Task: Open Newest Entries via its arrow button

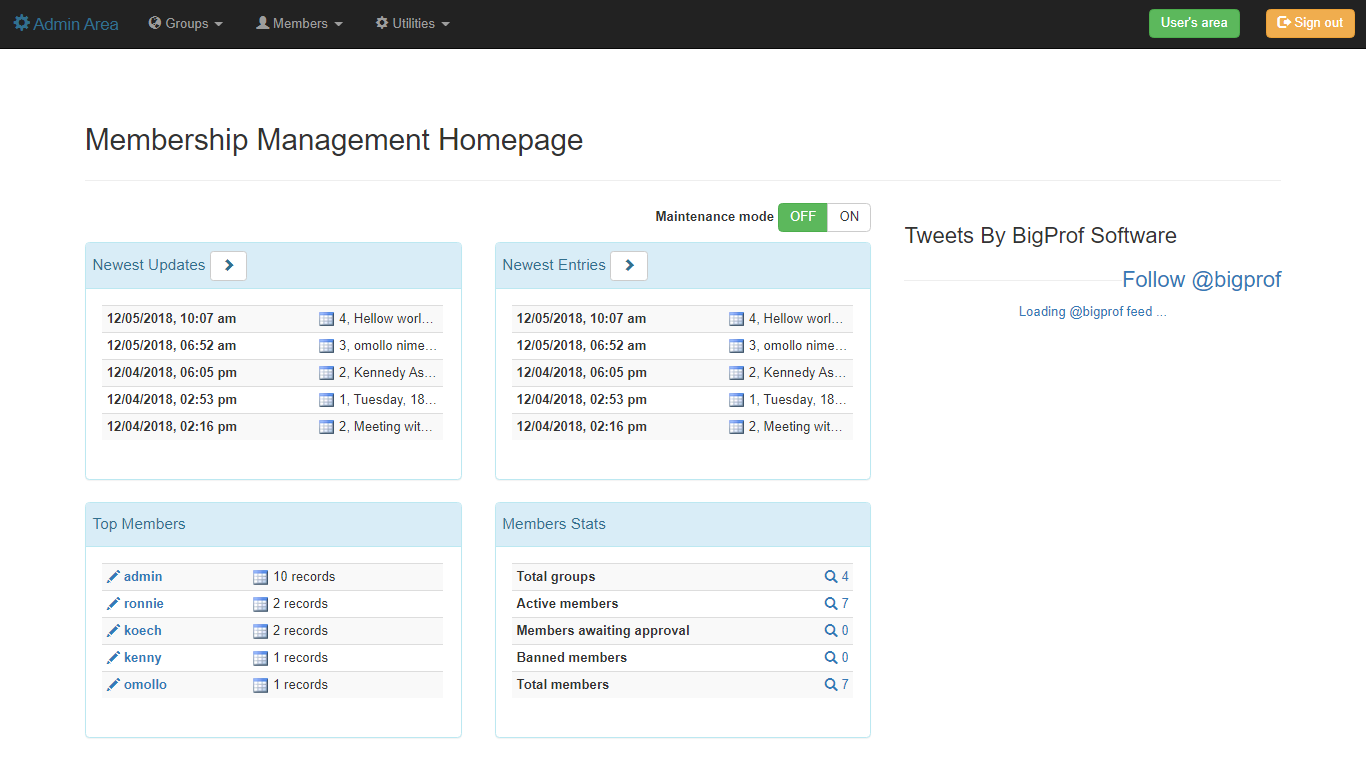Action: [x=629, y=265]
